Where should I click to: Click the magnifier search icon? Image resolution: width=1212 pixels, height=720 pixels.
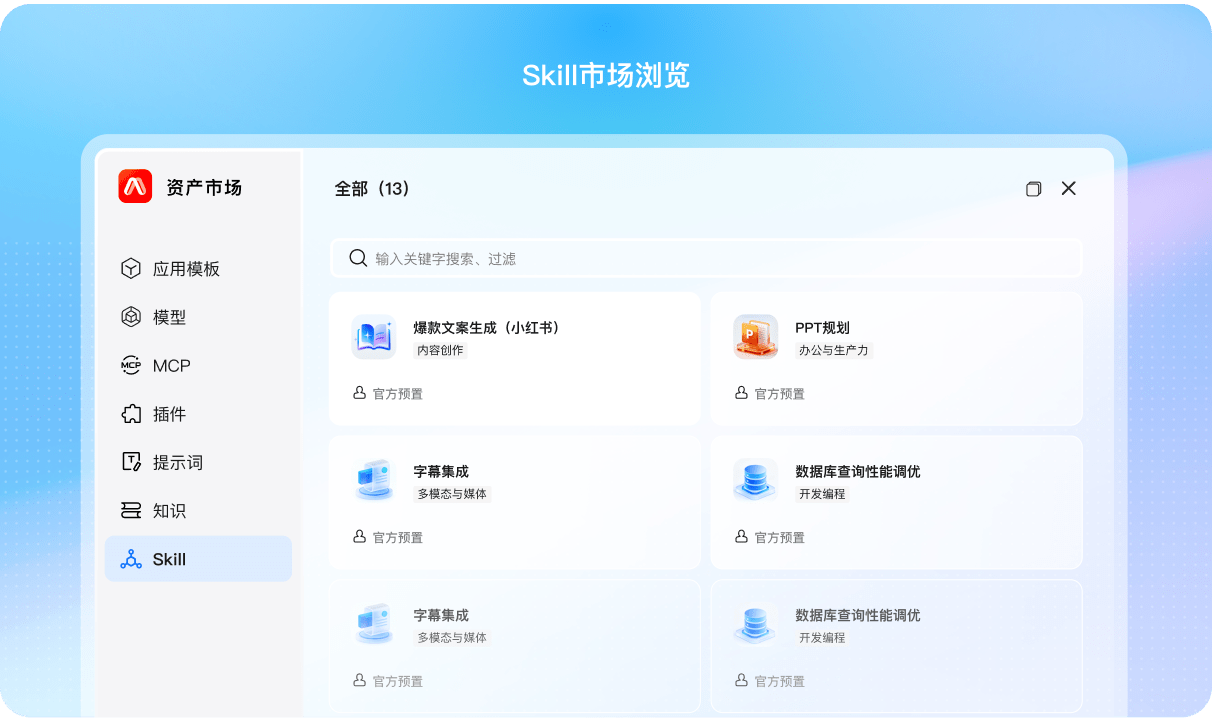pos(358,258)
